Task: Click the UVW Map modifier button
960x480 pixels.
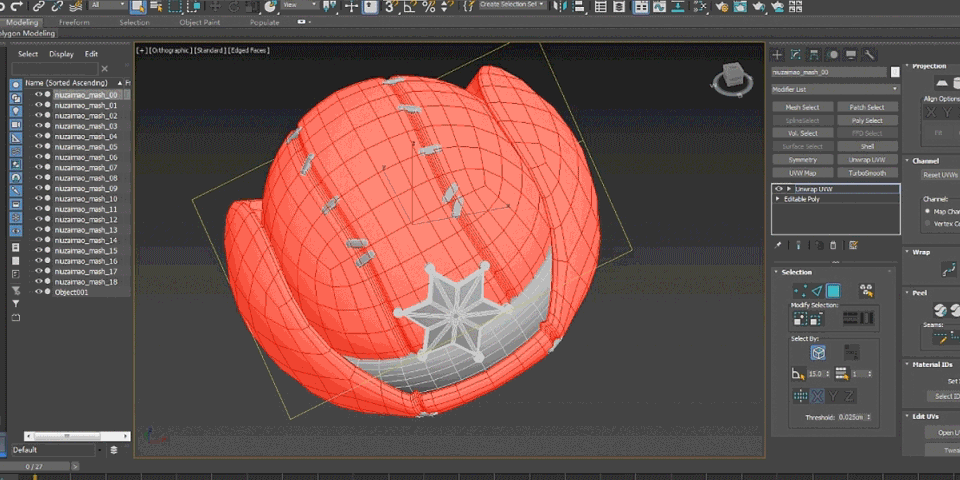Action: click(803, 173)
